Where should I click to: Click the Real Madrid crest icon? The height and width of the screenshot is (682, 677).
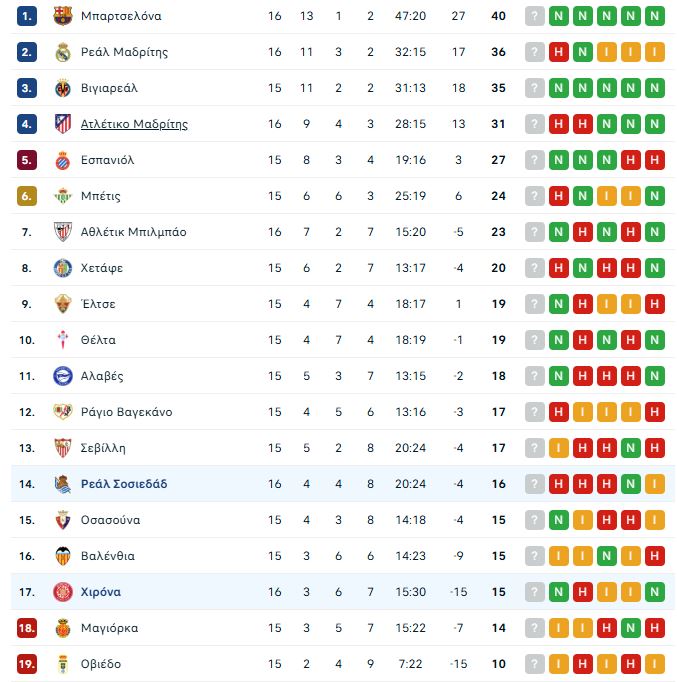click(x=63, y=52)
